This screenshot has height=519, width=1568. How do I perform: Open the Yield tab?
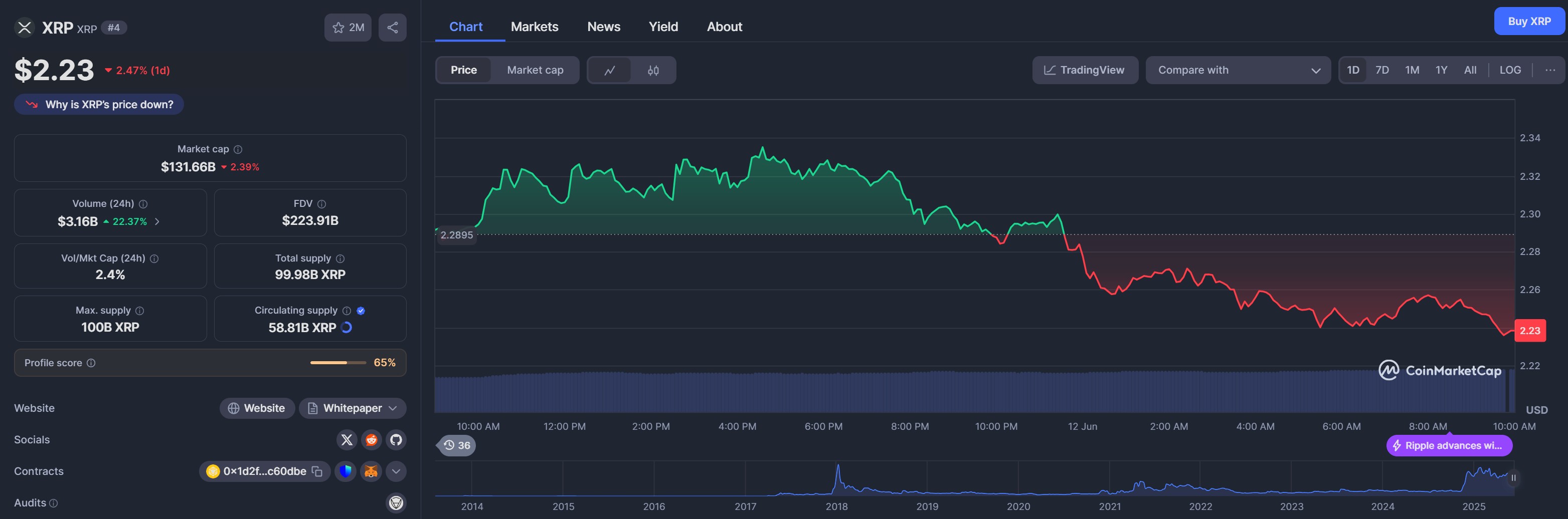click(663, 27)
